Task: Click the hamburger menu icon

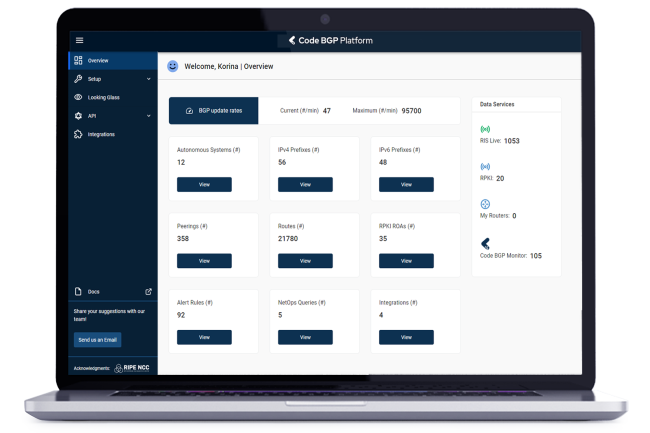Action: click(79, 40)
